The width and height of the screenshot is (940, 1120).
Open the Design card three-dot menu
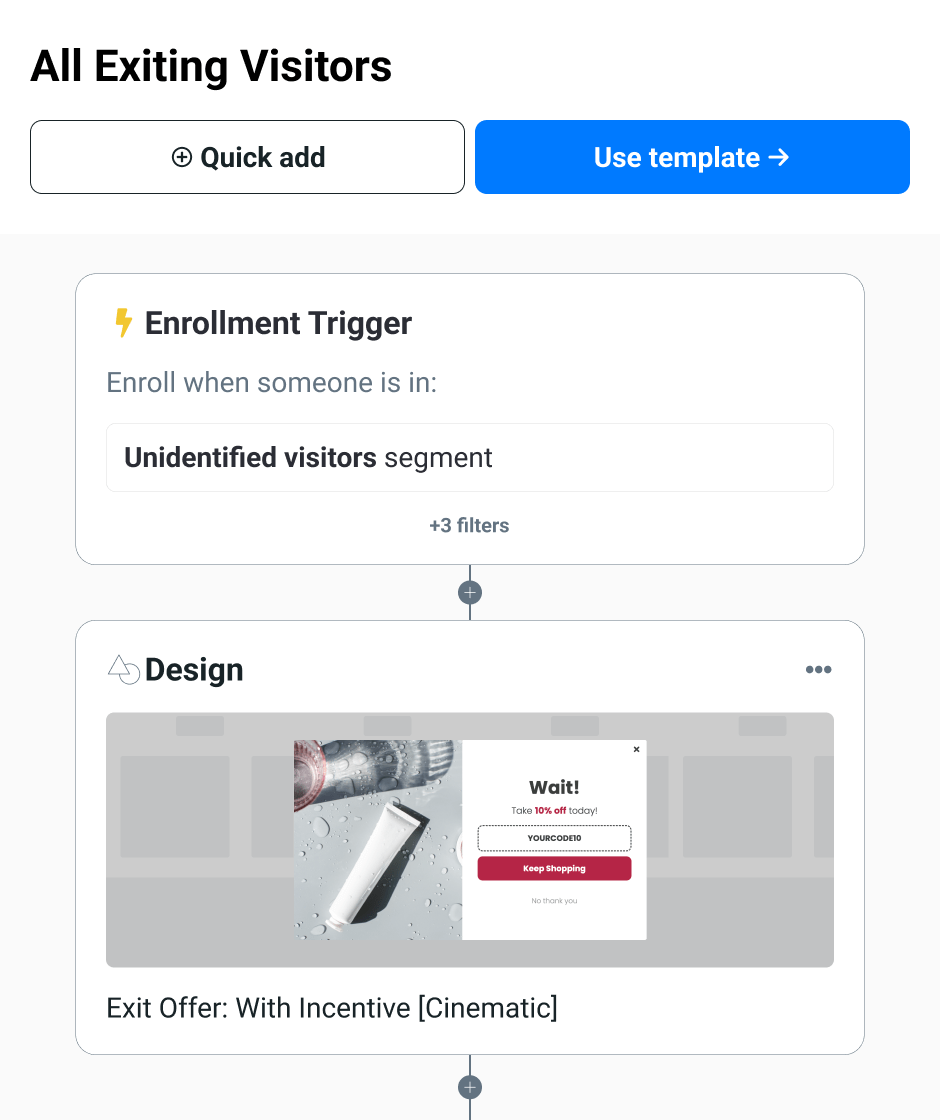click(x=819, y=669)
